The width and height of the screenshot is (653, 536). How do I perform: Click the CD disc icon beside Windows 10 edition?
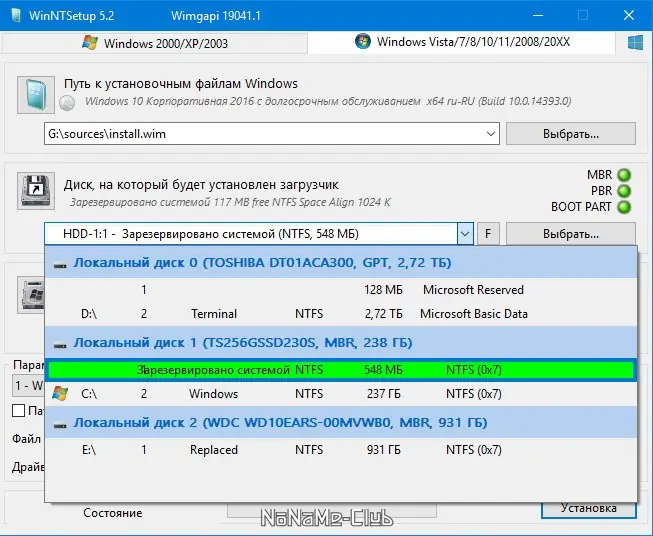(67, 102)
